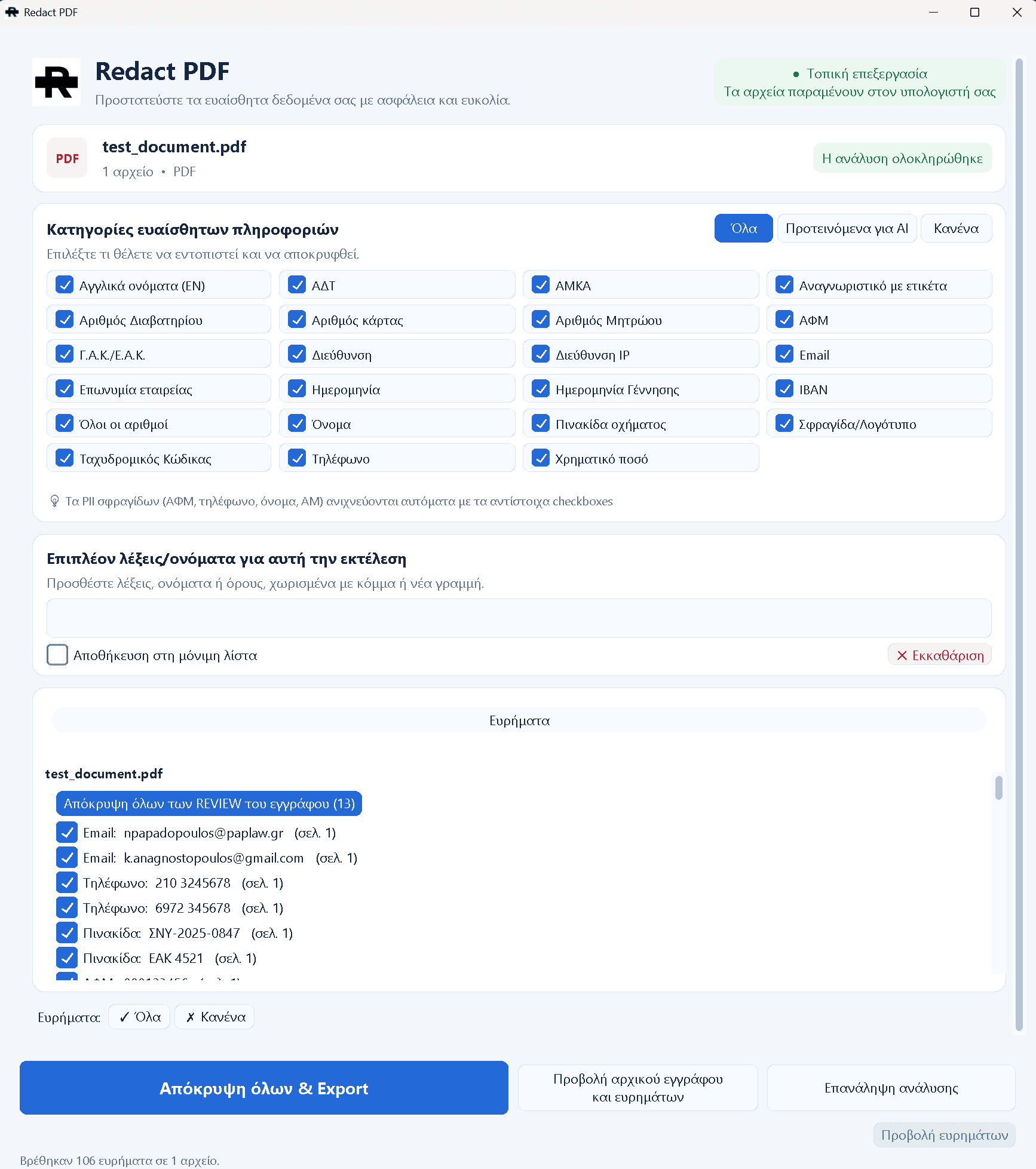Click the red X icon on Εκκαθάριση
This screenshot has width=1036, height=1169.
pos(902,655)
